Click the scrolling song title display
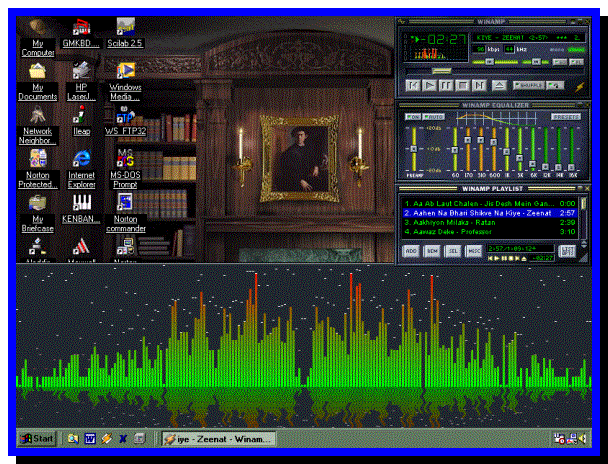The image size is (608, 464). coord(528,38)
